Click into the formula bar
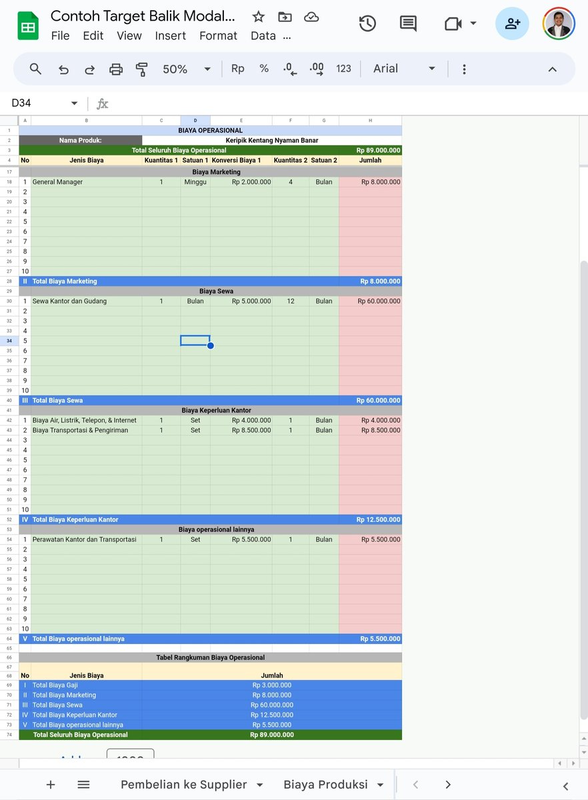Screen dimensions: 588x800 click(x=347, y=104)
